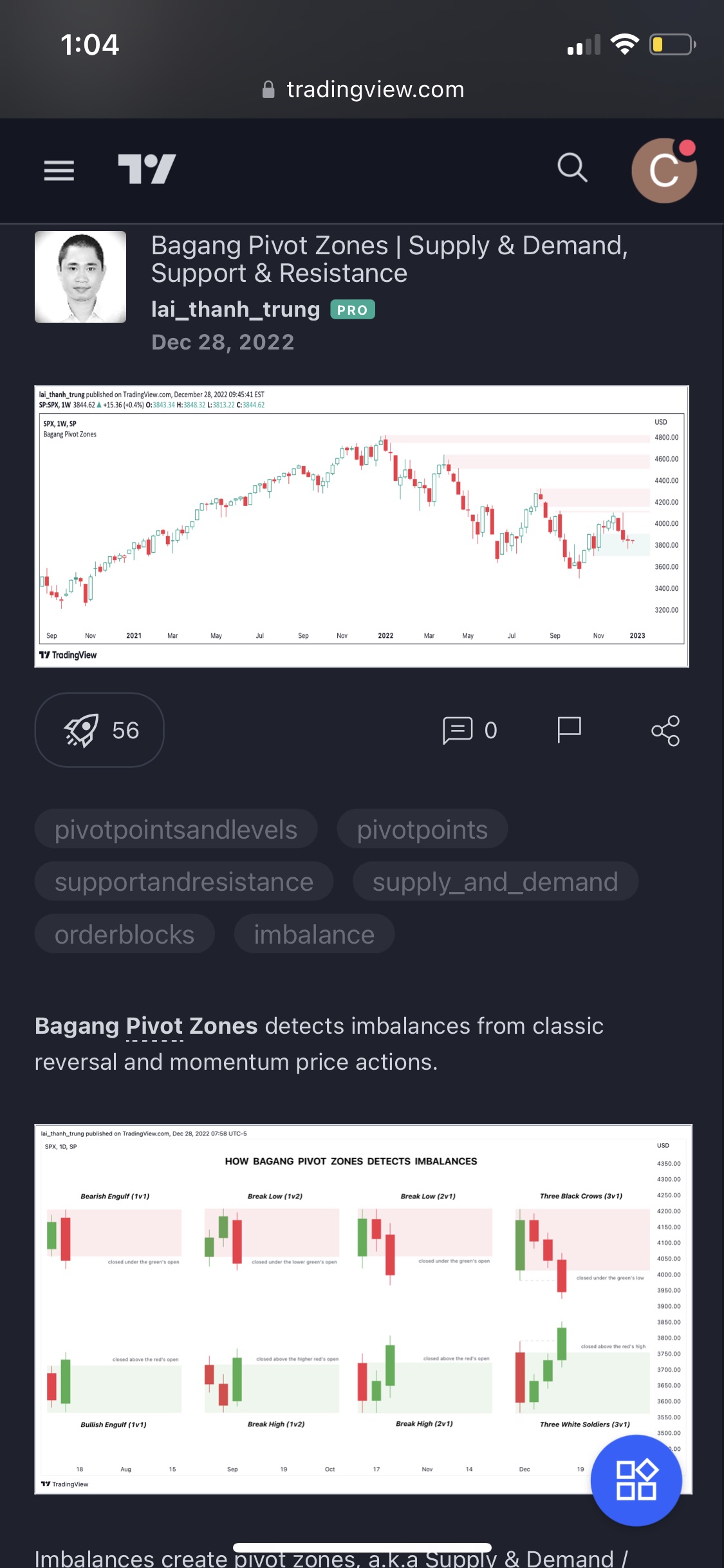Tap the orderblocks tag
Image resolution: width=724 pixels, height=1568 pixels.
coord(124,935)
